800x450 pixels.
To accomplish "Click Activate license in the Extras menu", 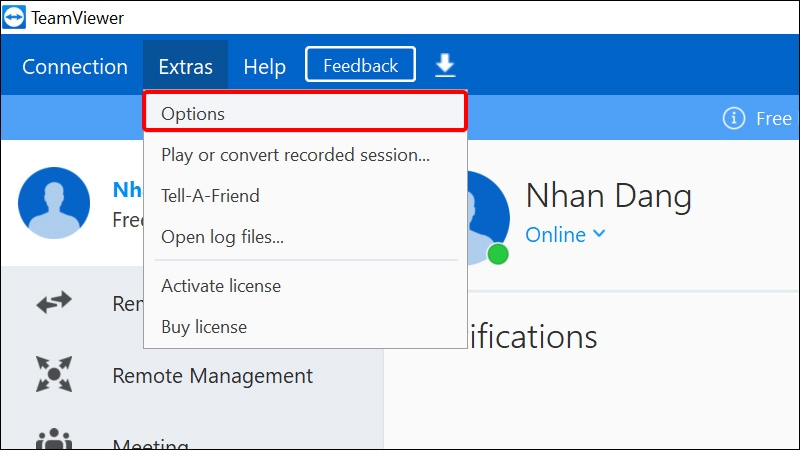I will tap(221, 286).
